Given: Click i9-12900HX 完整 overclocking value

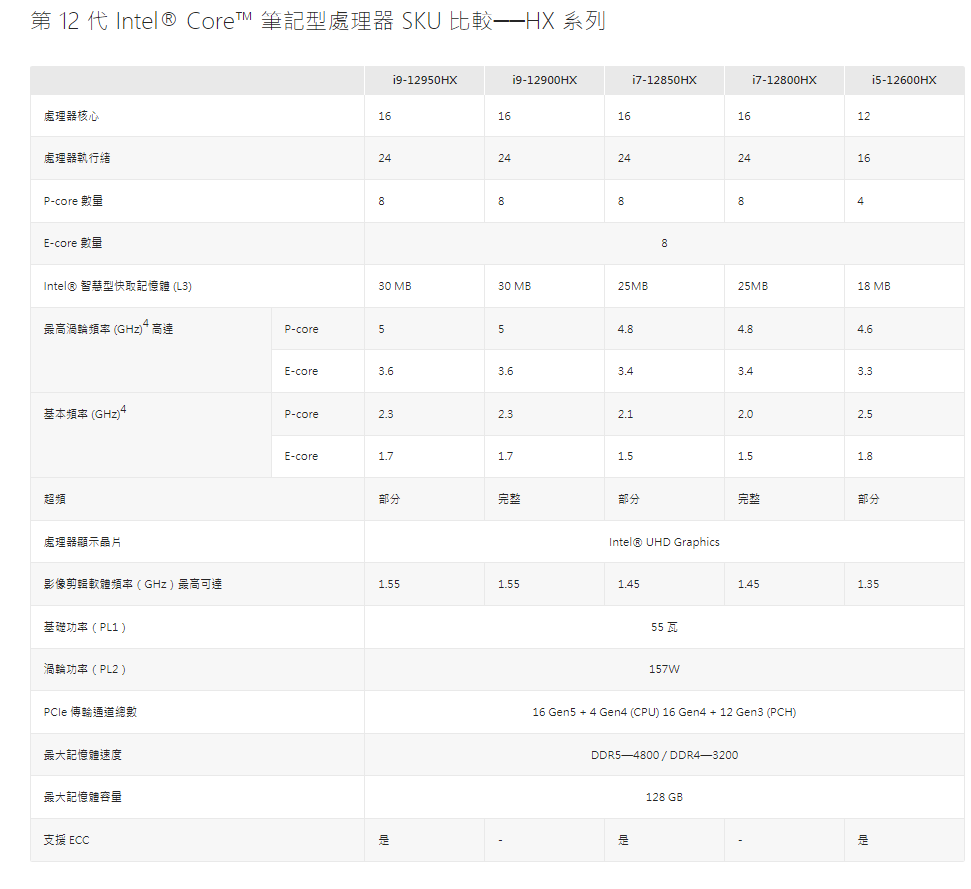Looking at the screenshot, I should point(509,499).
